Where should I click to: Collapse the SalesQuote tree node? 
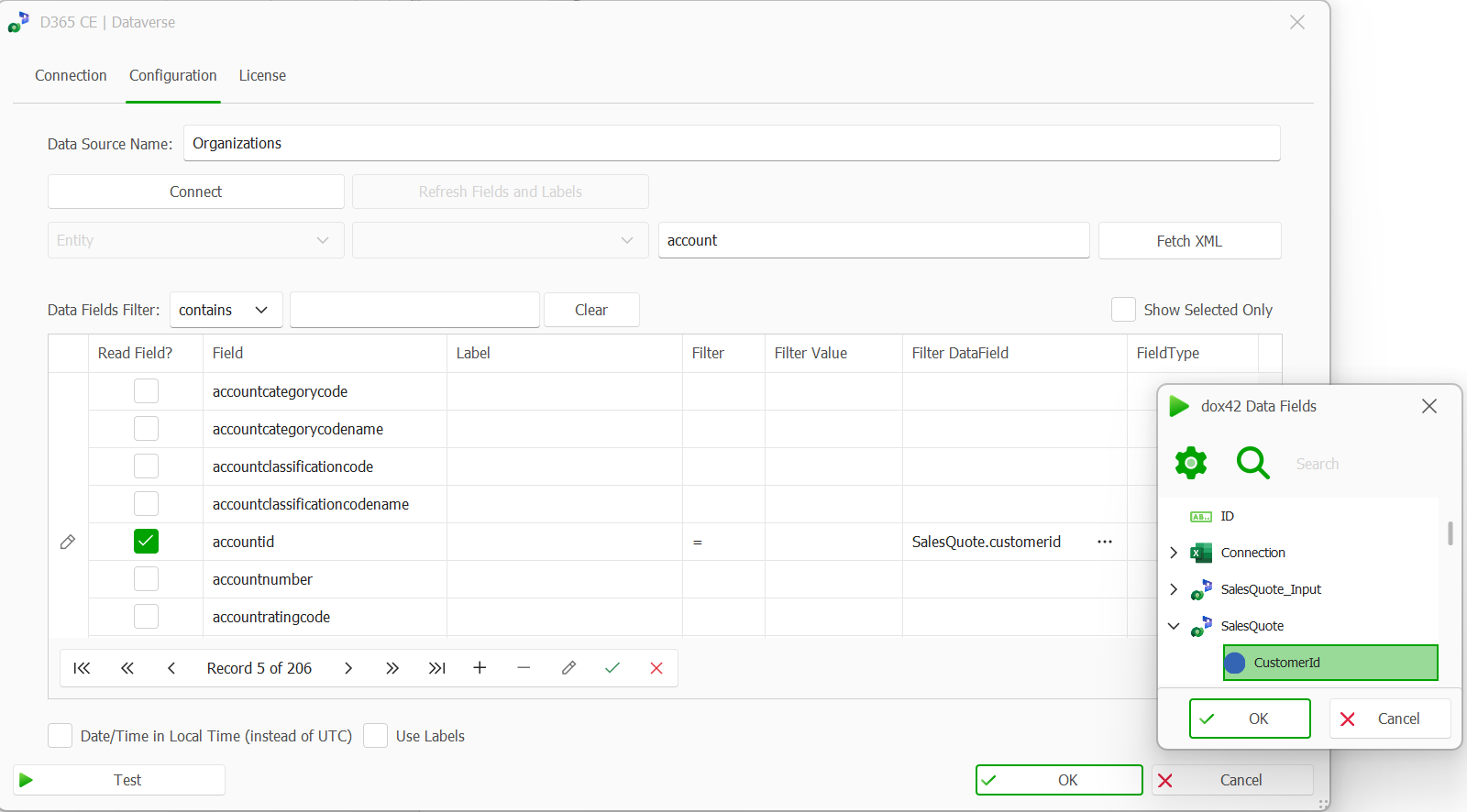coord(1174,626)
